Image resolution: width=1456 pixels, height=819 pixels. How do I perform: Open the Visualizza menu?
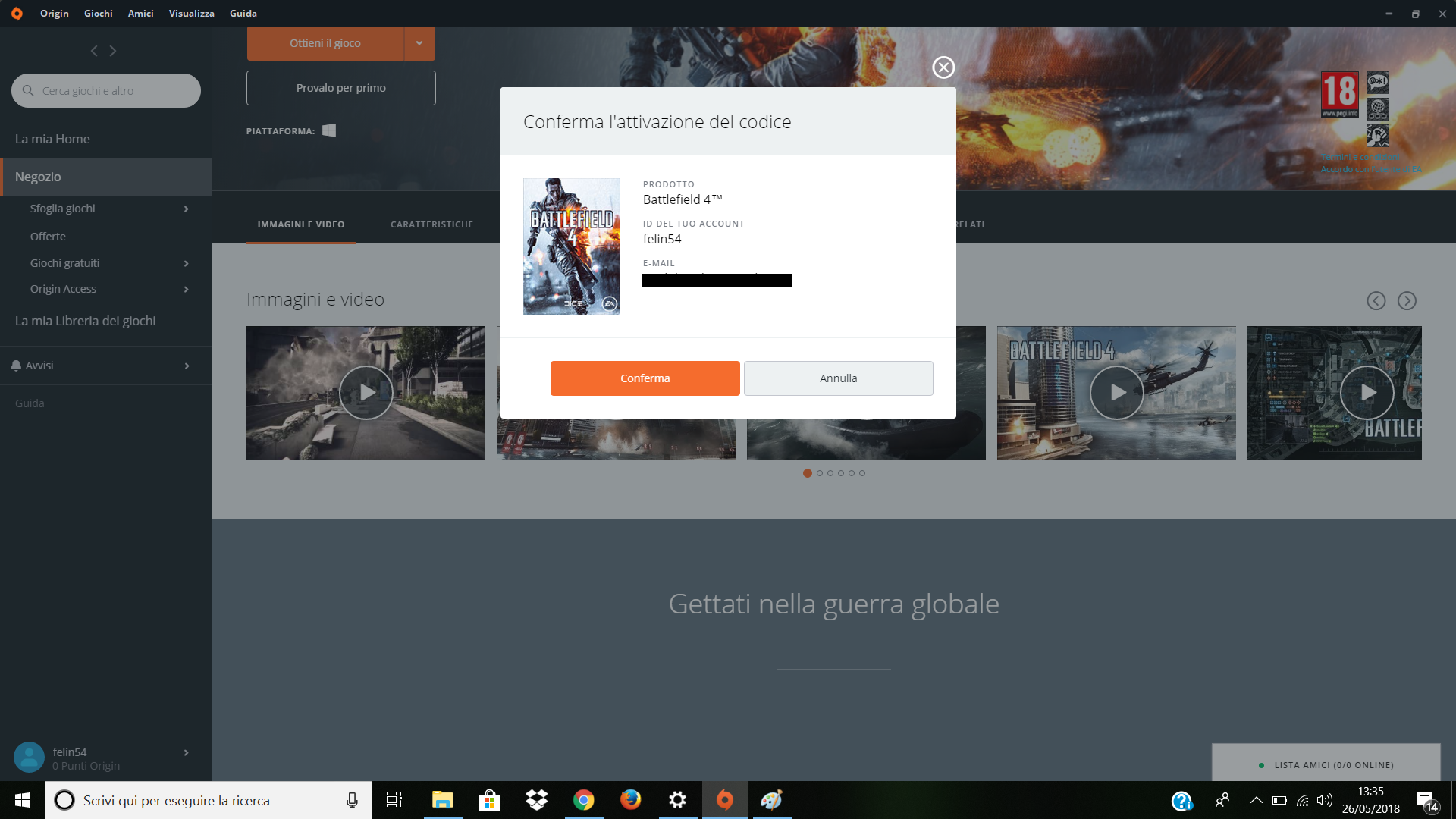click(192, 14)
